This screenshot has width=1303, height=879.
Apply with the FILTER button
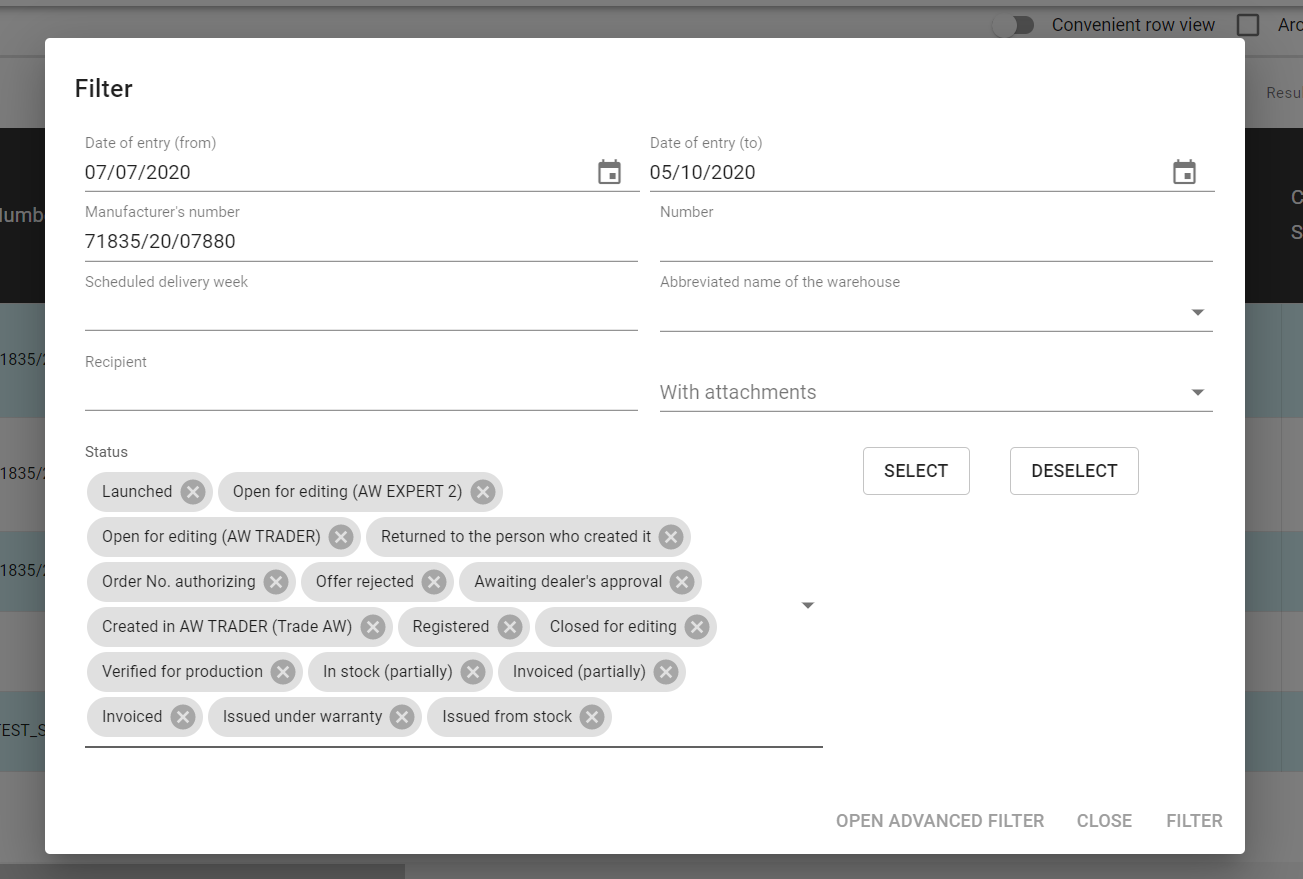[1194, 821]
